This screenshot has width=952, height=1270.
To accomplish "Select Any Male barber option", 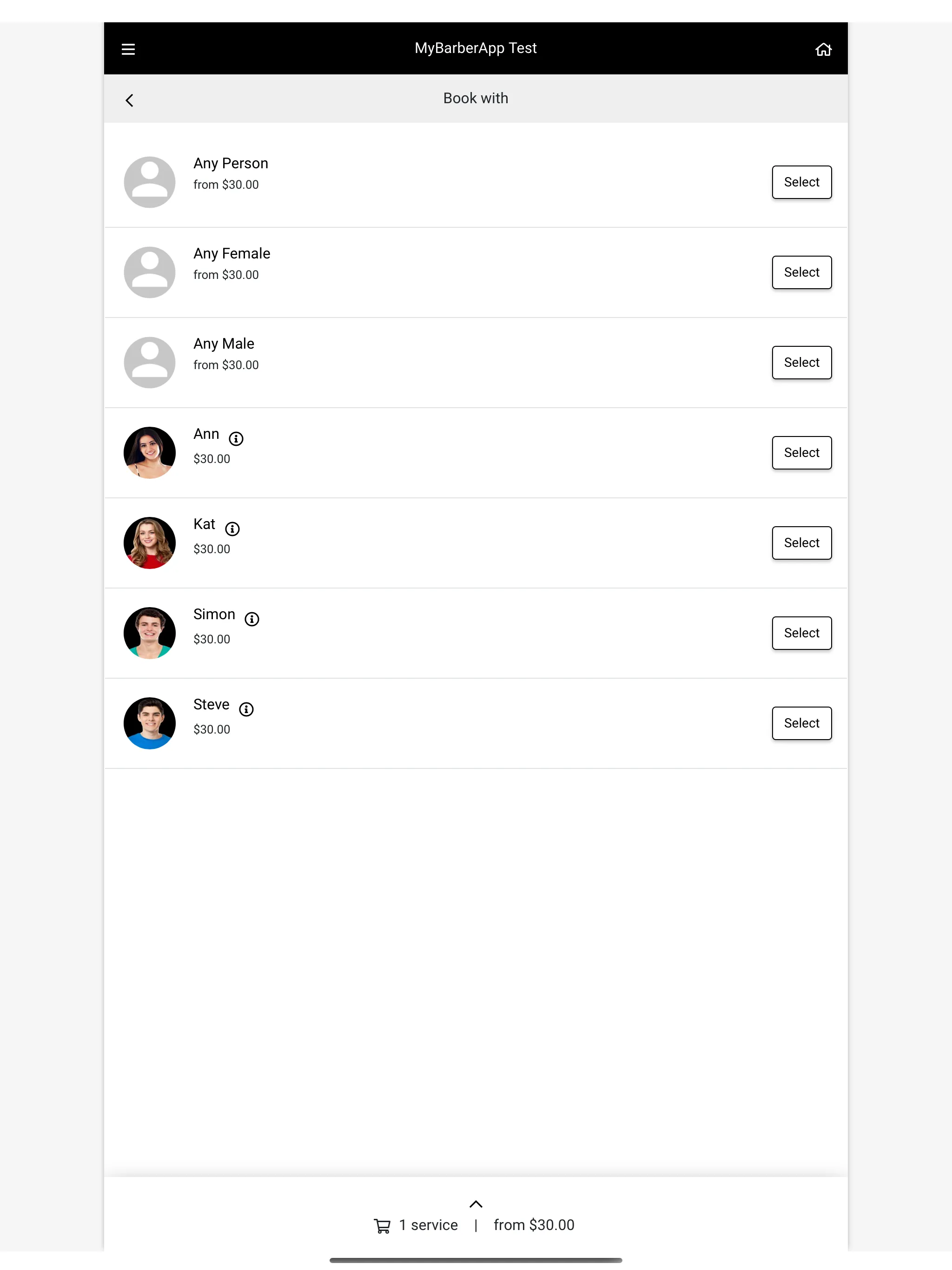I will (x=801, y=362).
